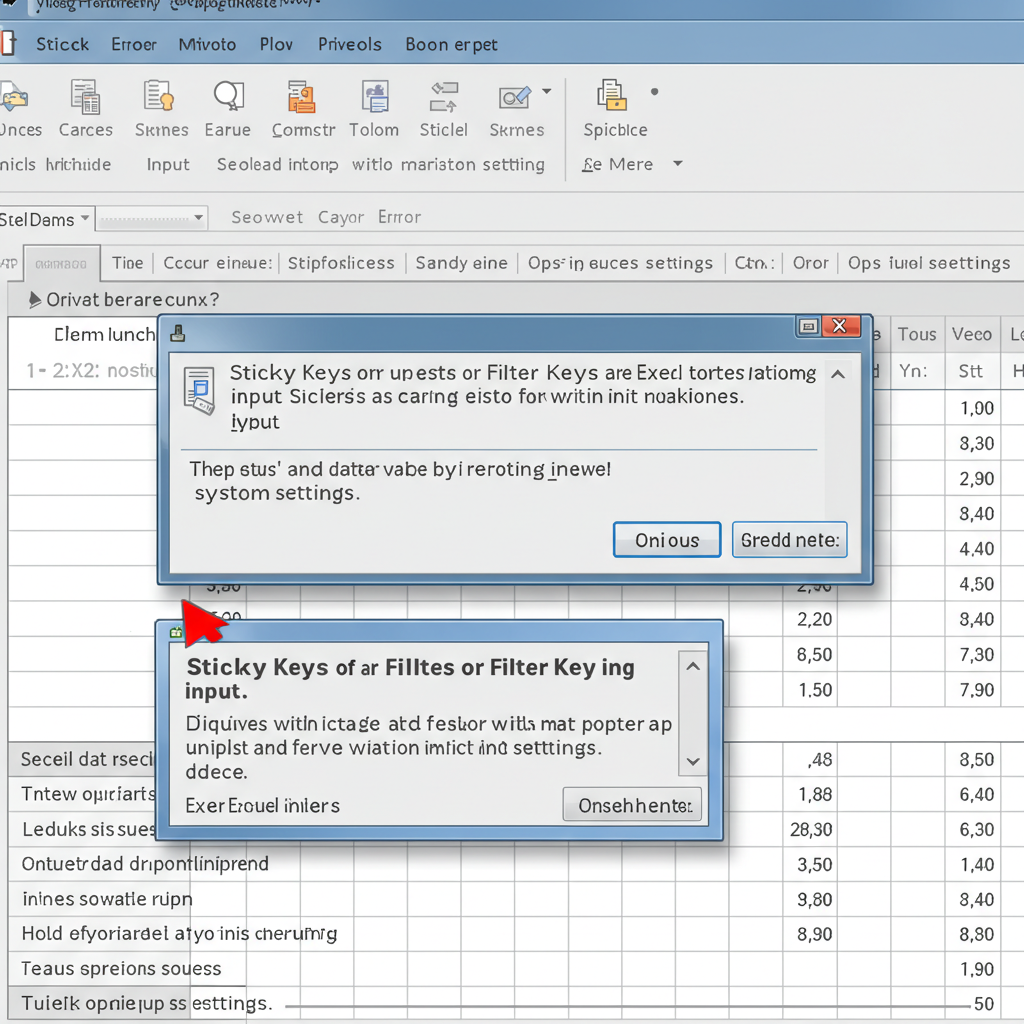Click the arrow icon beside Orivat berarecunx
This screenshot has height=1024, width=1024.
(35, 300)
